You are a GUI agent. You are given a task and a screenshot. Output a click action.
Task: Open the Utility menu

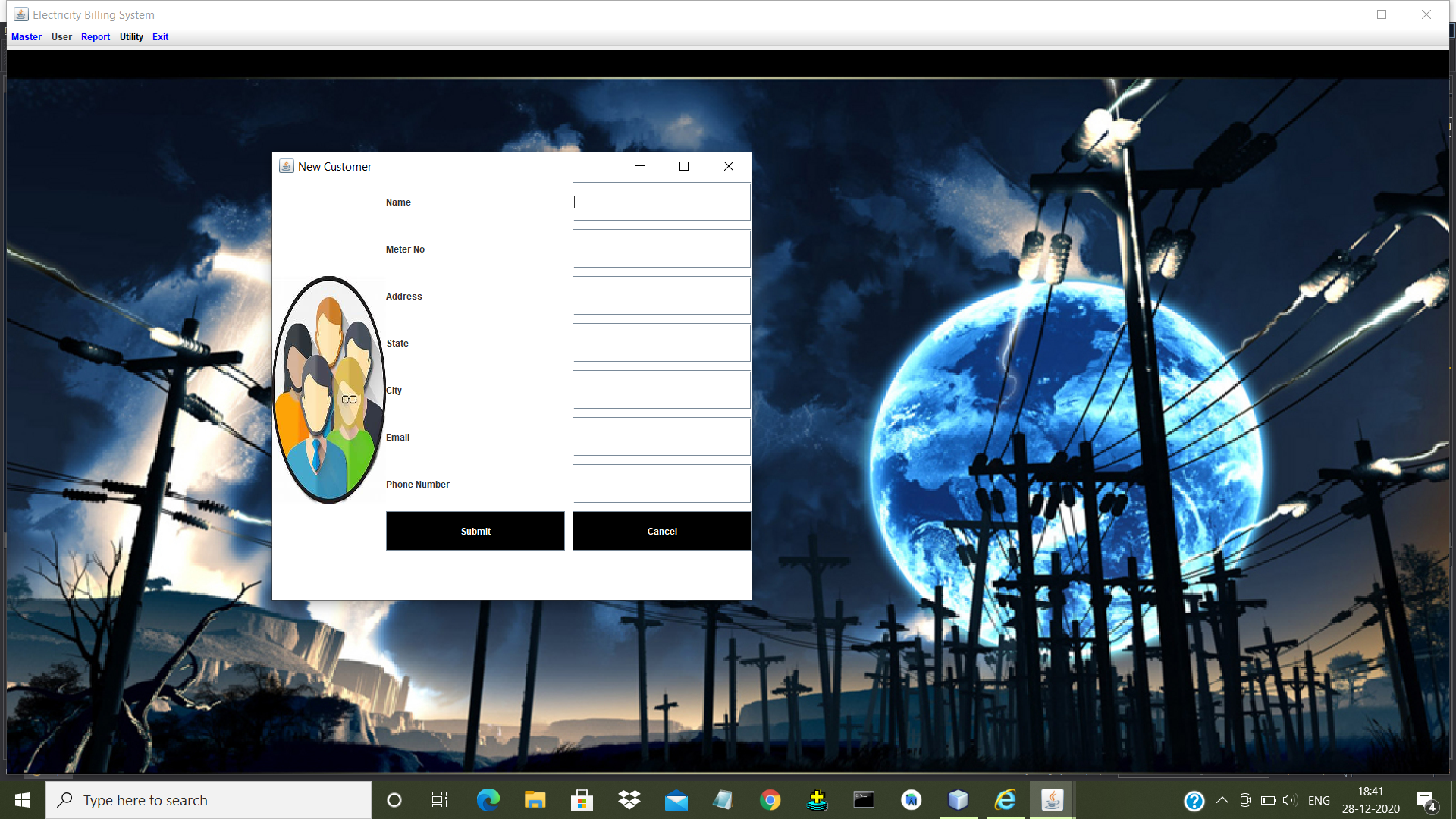(130, 36)
